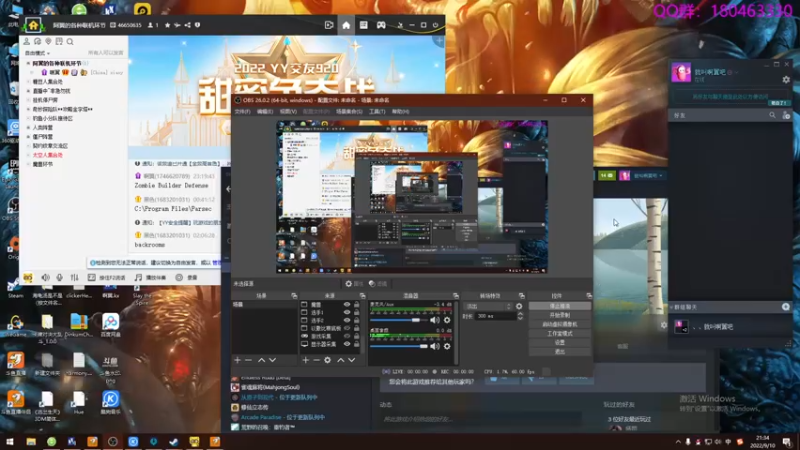Viewport: 800px width, 450px height.
Task: Expand the 人类阵营 channel node
Action: pos(29,128)
